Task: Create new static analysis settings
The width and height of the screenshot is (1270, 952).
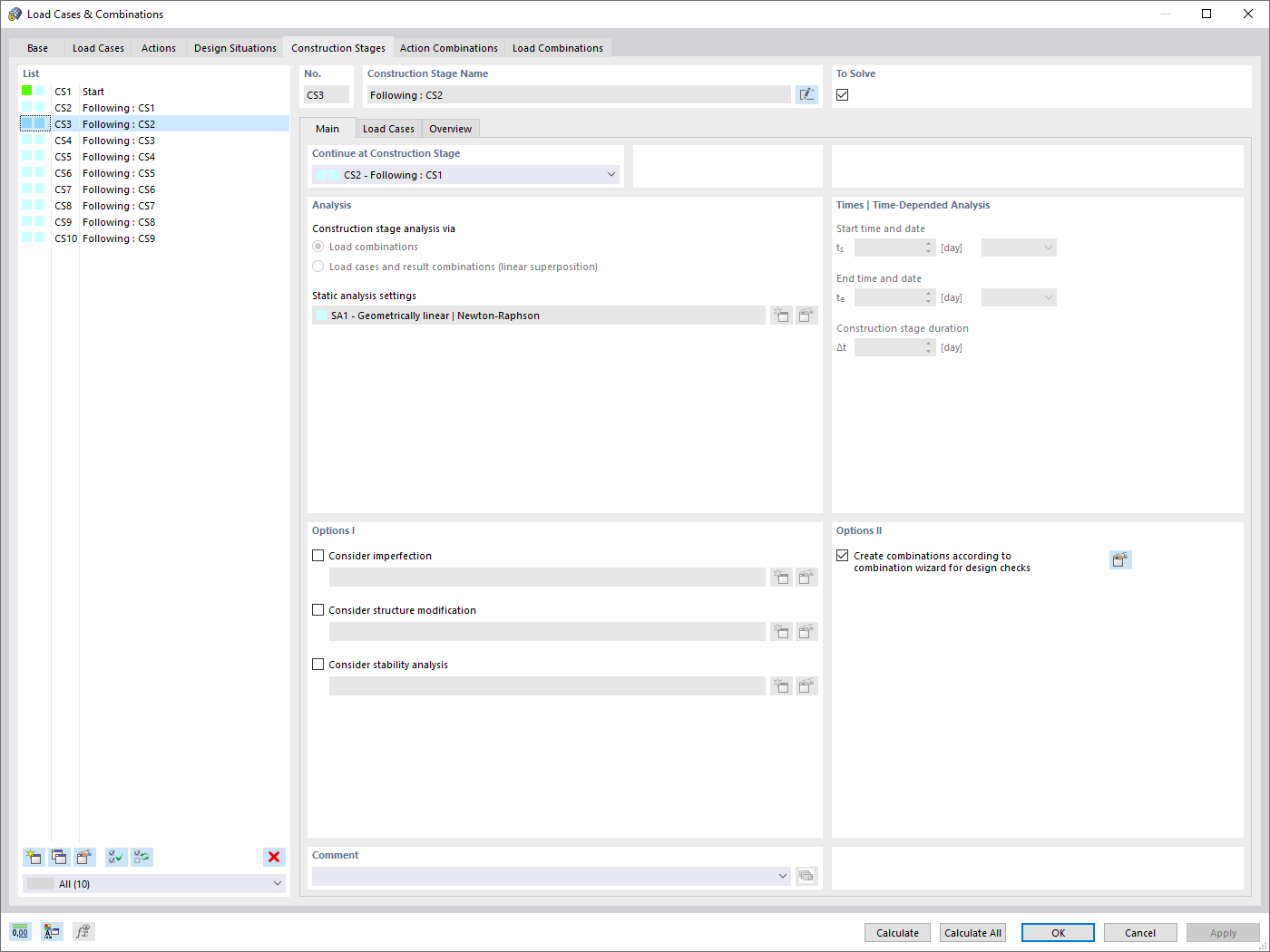Action: click(x=781, y=315)
